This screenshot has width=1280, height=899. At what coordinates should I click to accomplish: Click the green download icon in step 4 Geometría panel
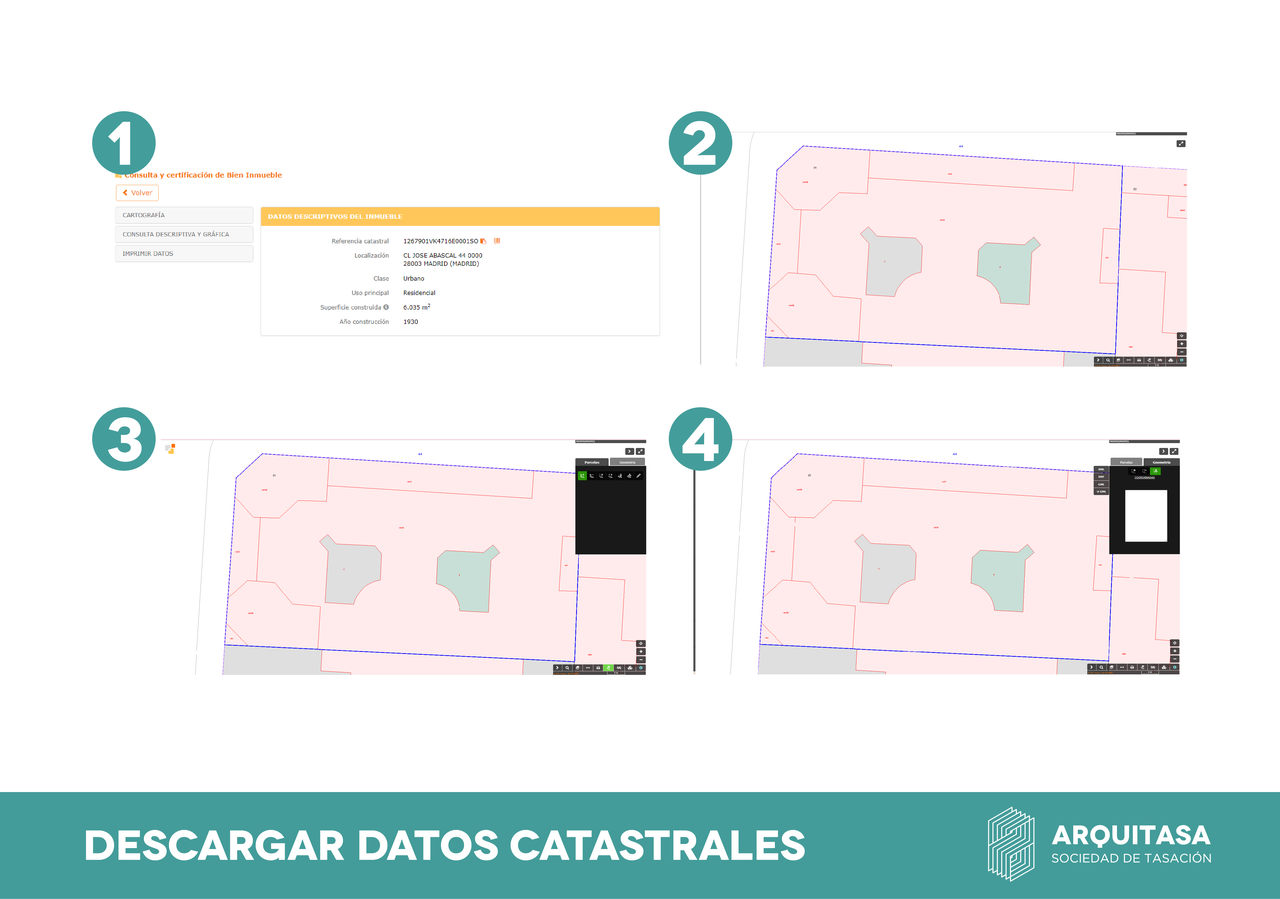pyautogui.click(x=1155, y=471)
